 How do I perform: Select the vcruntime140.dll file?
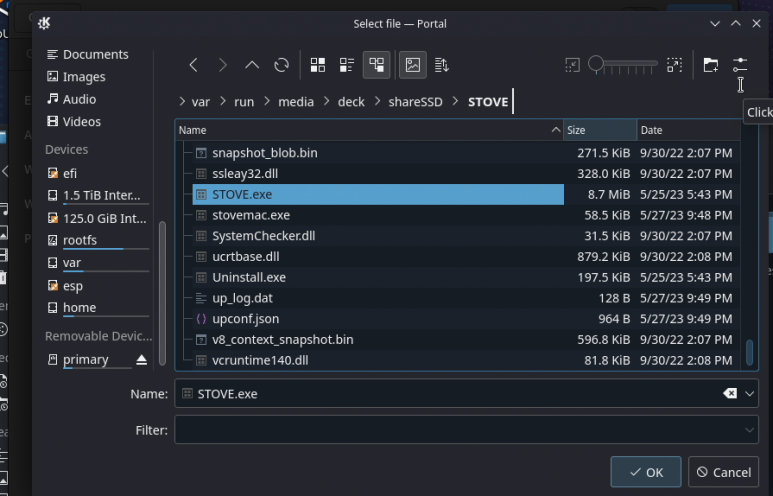point(260,360)
